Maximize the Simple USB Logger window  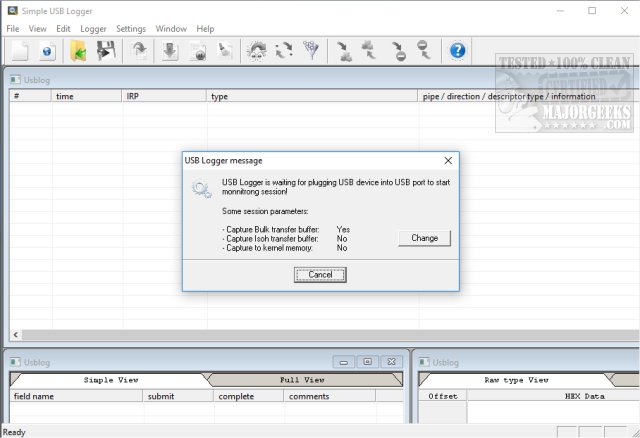[592, 11]
